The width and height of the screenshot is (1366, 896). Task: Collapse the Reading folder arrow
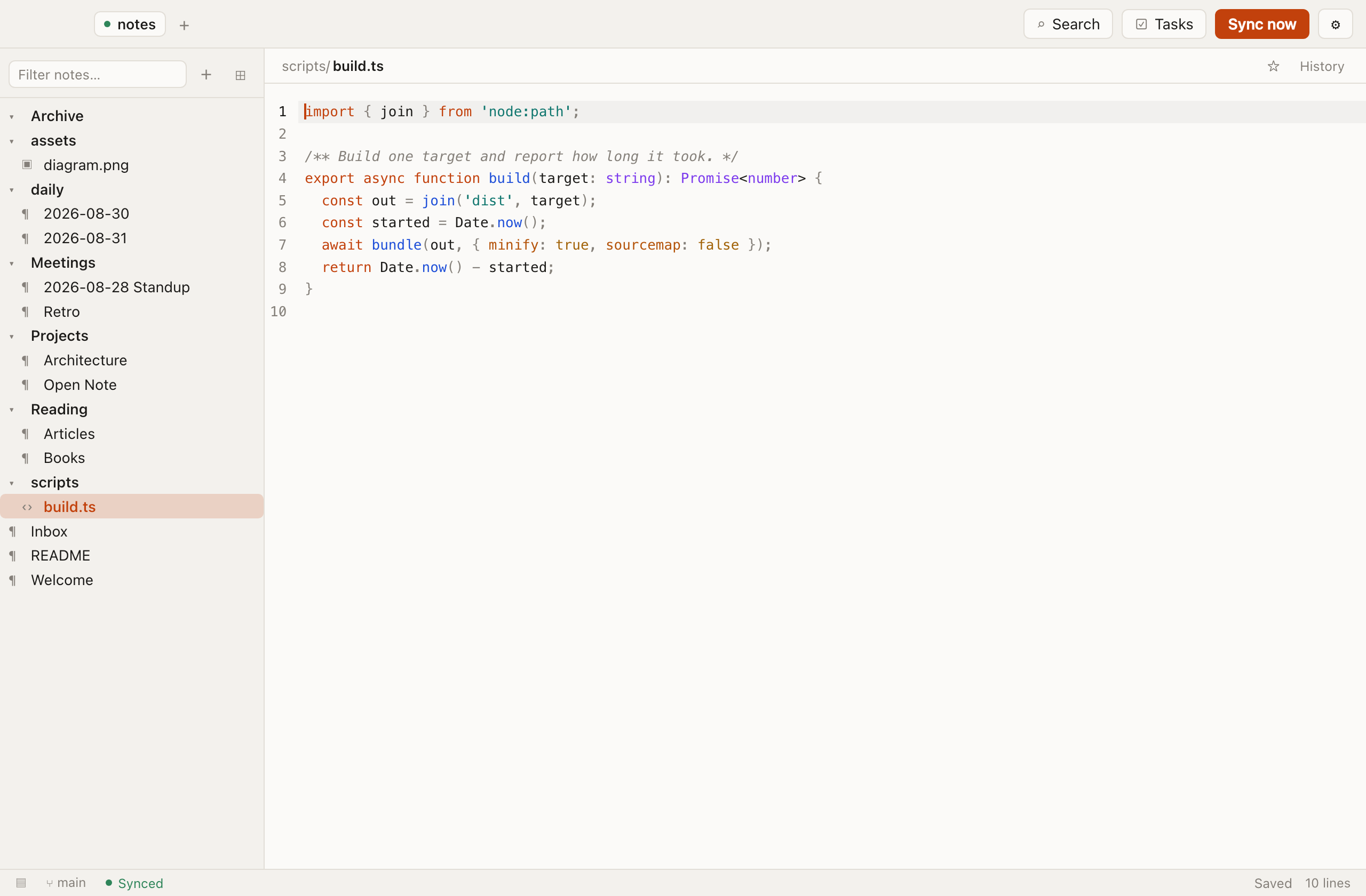pos(12,410)
